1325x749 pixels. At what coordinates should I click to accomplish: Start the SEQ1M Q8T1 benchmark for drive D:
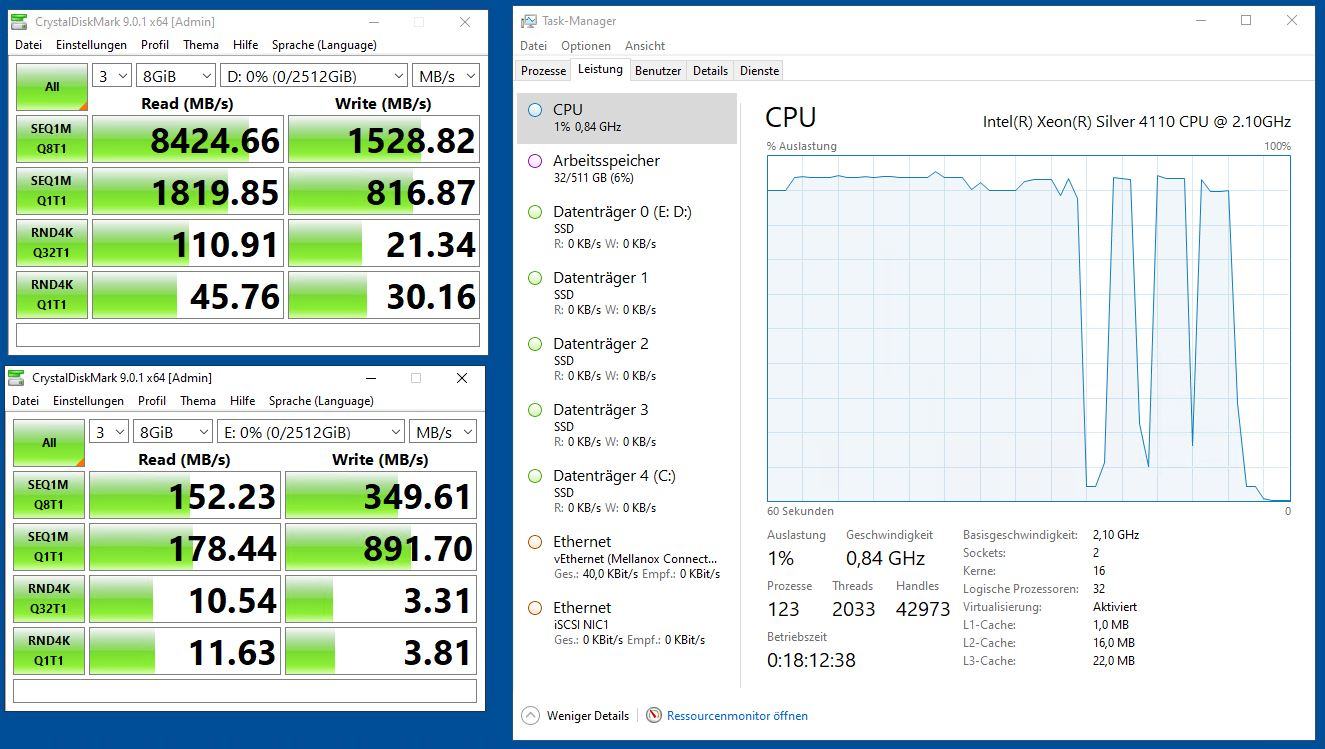tap(50, 139)
